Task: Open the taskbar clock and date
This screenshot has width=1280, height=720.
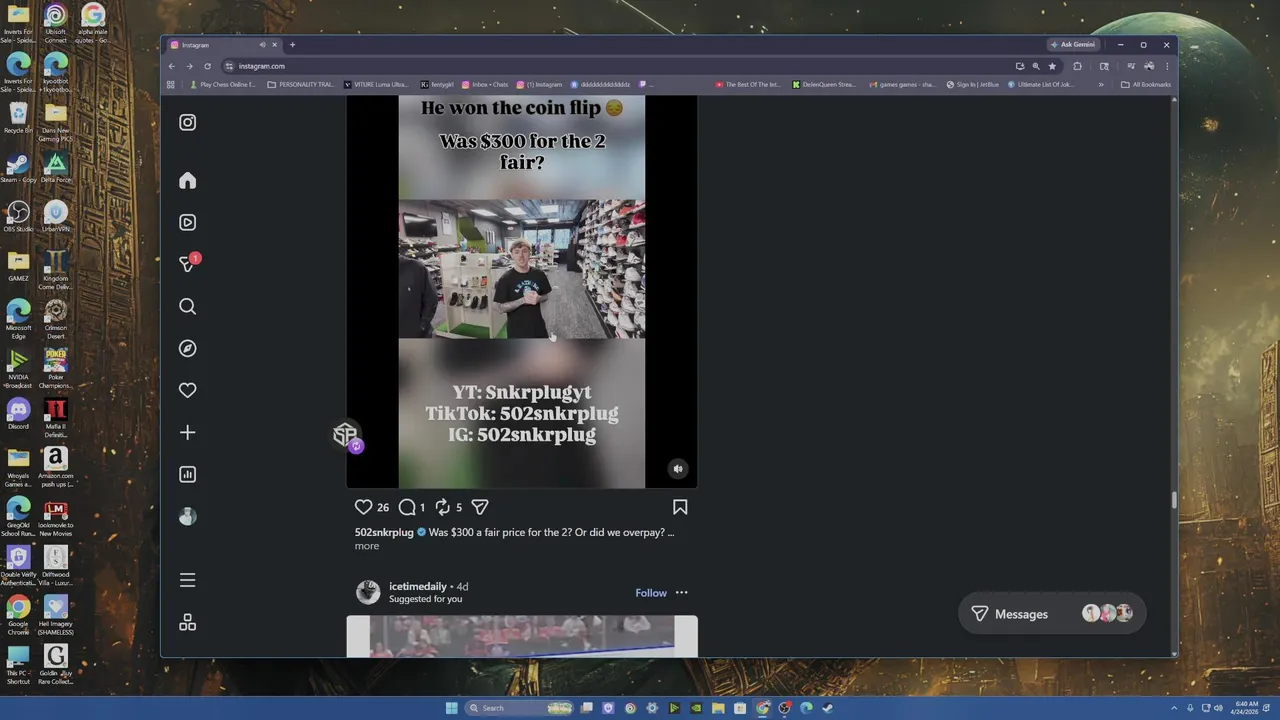Action: (1247, 708)
